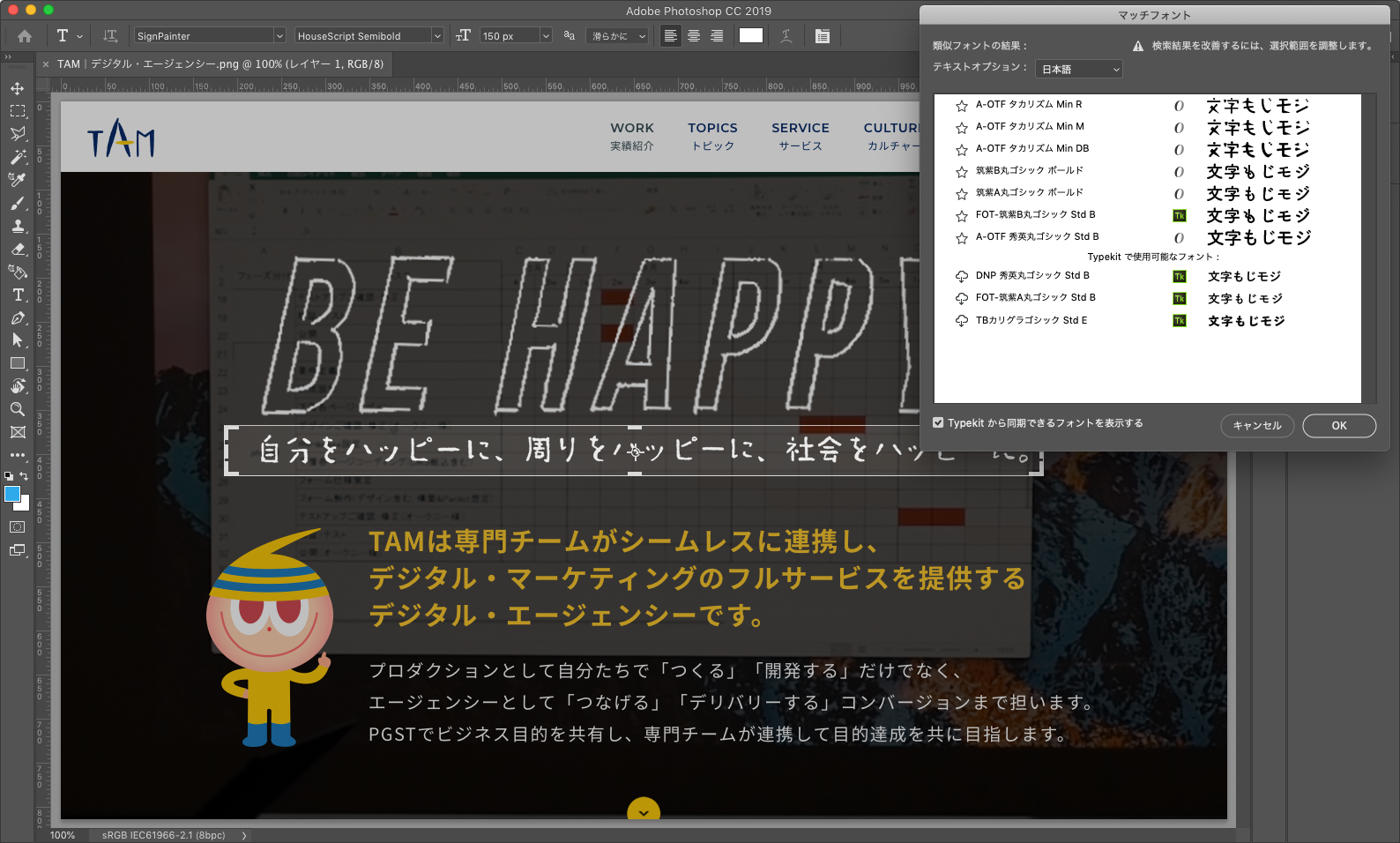Select the Hand tool
This screenshot has height=843, width=1400.
[18, 386]
